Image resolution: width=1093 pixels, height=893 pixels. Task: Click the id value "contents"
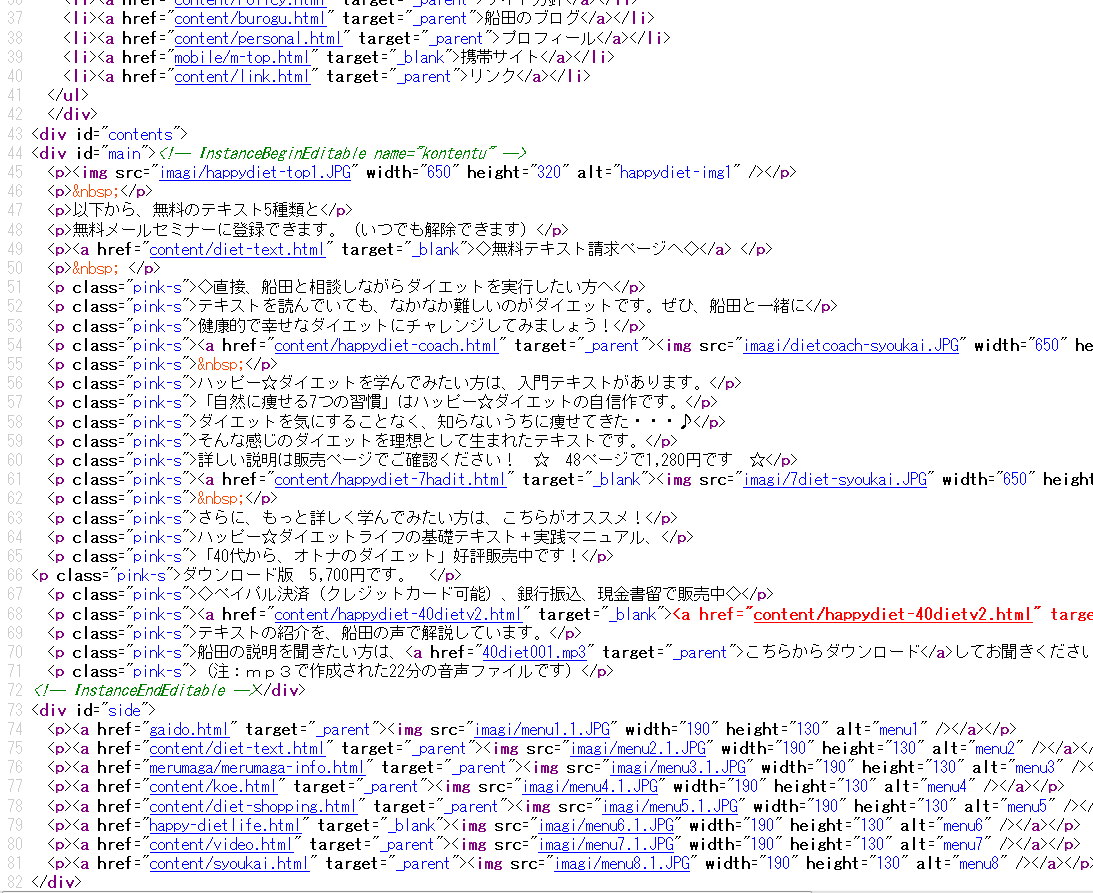142,134
